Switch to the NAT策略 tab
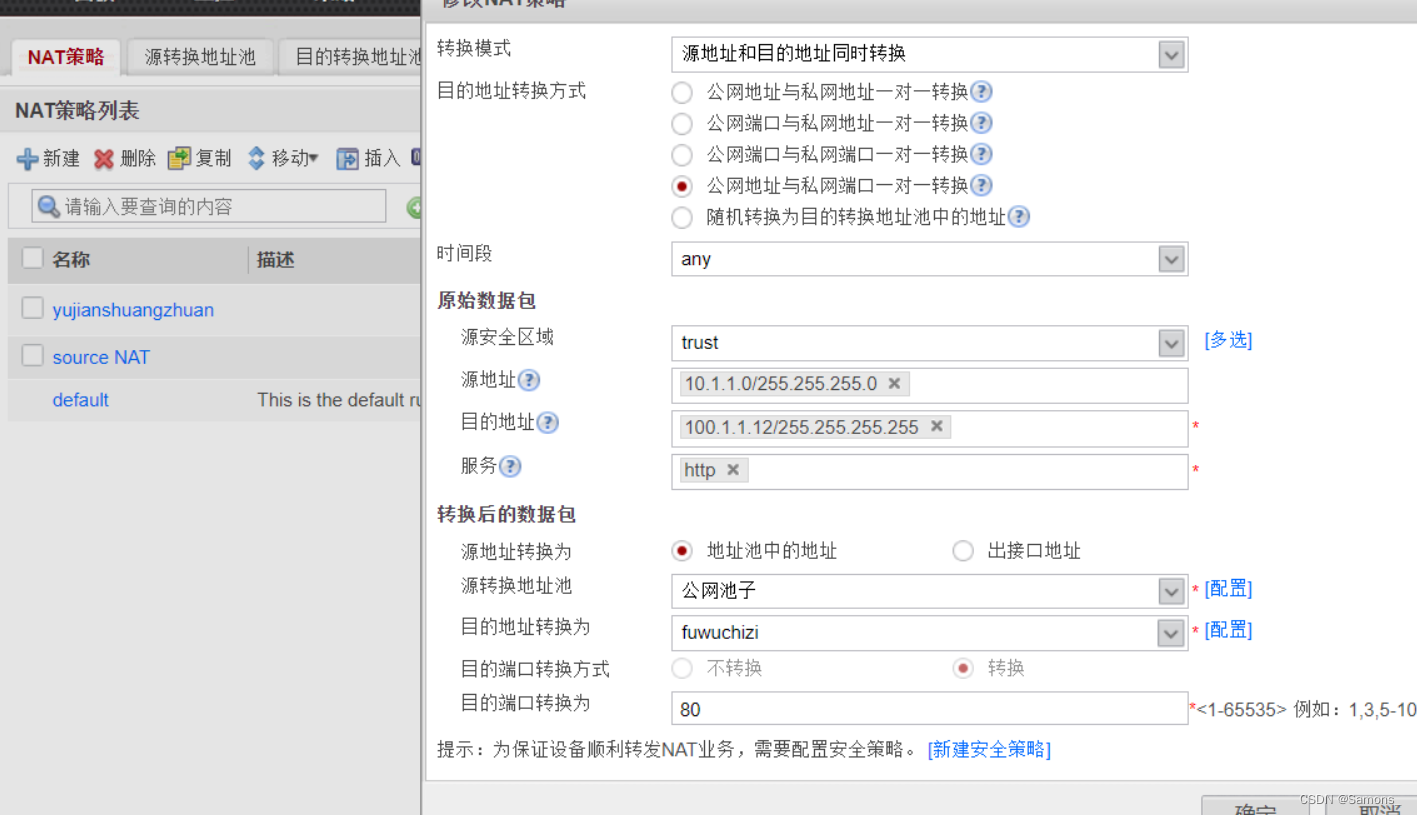 (x=66, y=57)
